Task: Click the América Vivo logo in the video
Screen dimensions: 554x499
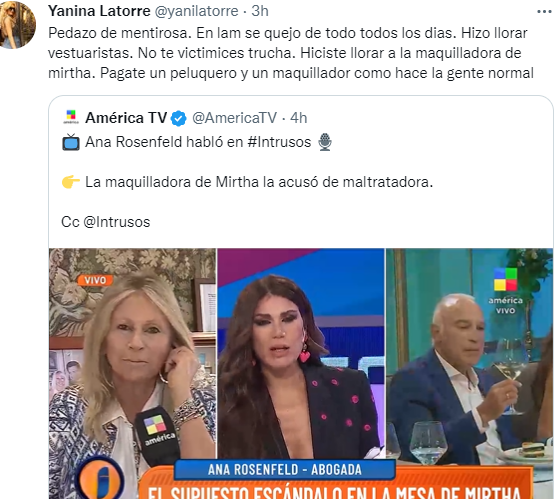Action: pos(505,291)
